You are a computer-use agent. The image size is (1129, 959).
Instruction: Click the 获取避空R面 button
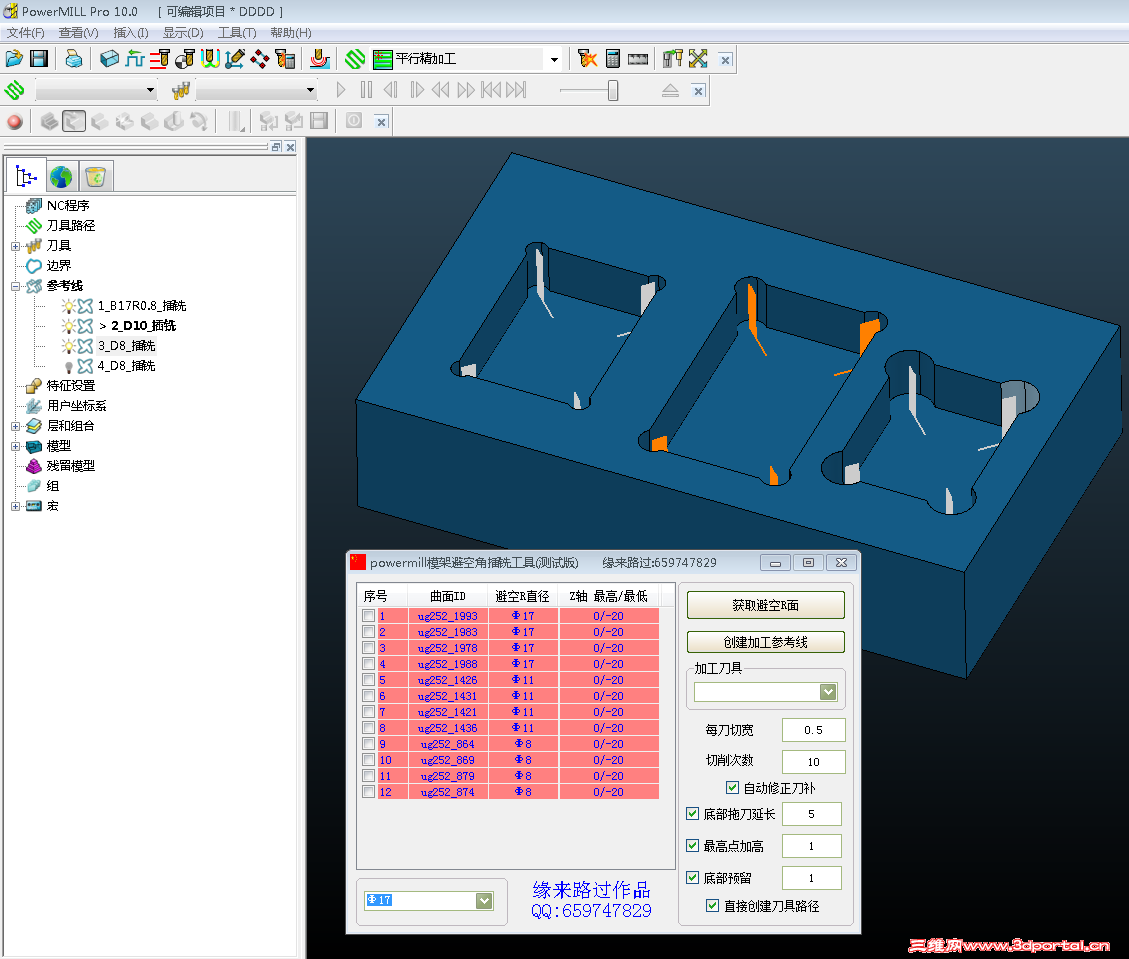pos(765,605)
